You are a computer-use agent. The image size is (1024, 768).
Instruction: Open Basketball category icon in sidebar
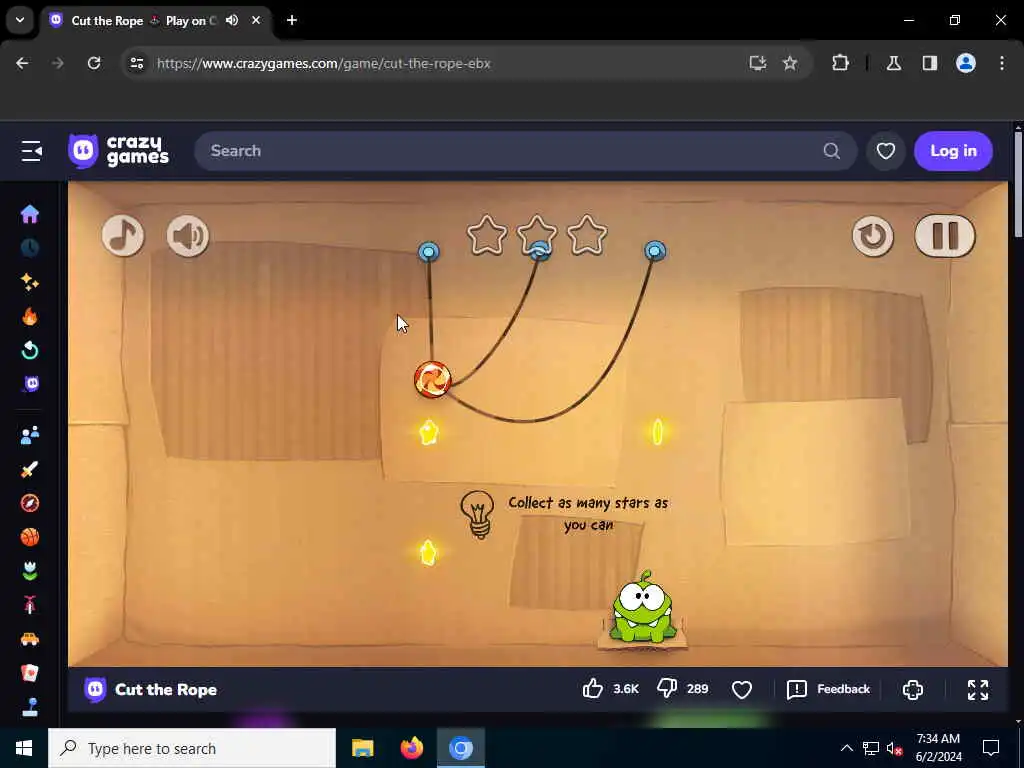(x=30, y=537)
